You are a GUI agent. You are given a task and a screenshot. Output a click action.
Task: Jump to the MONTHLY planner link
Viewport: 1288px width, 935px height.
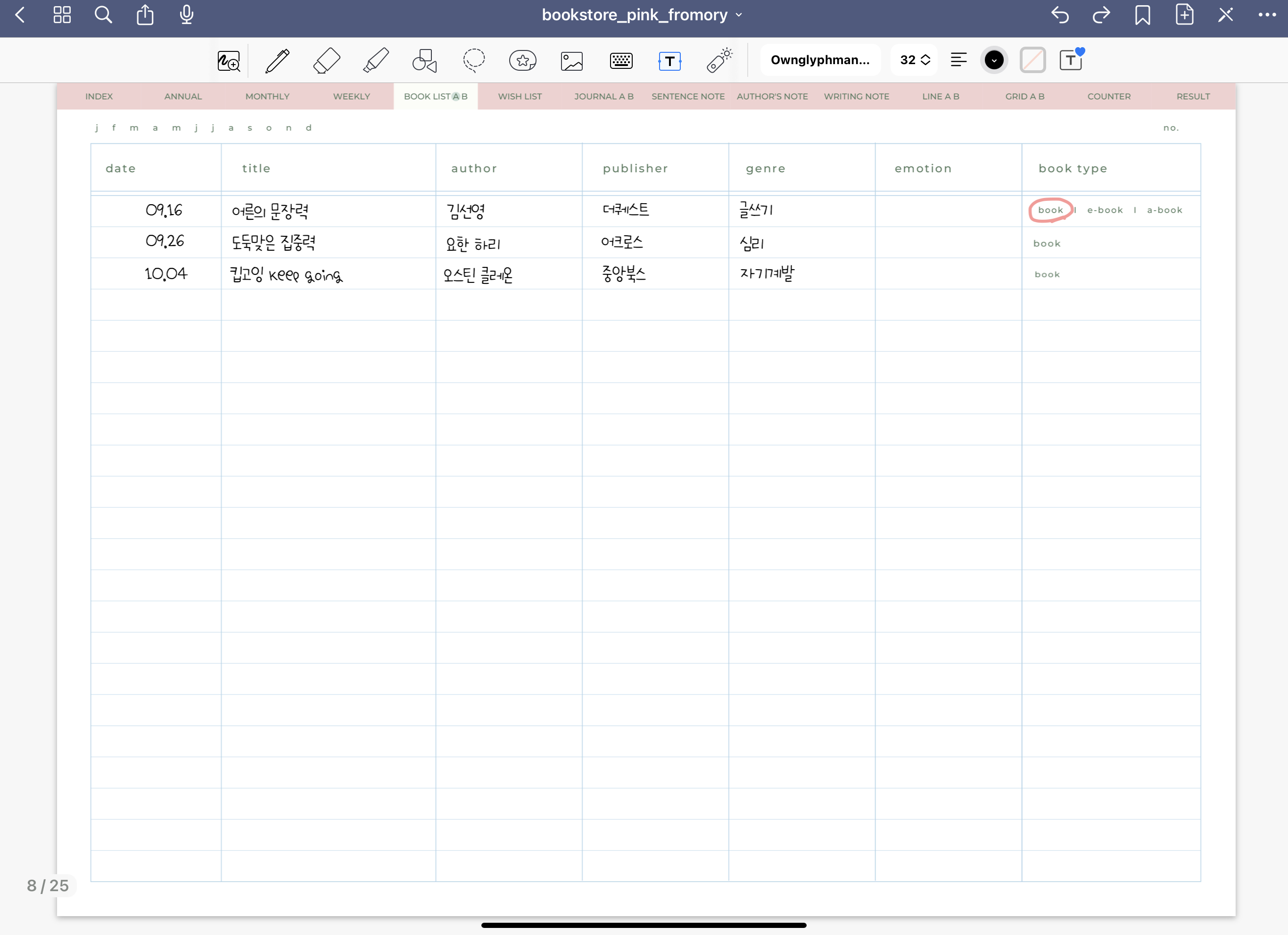pos(267,97)
